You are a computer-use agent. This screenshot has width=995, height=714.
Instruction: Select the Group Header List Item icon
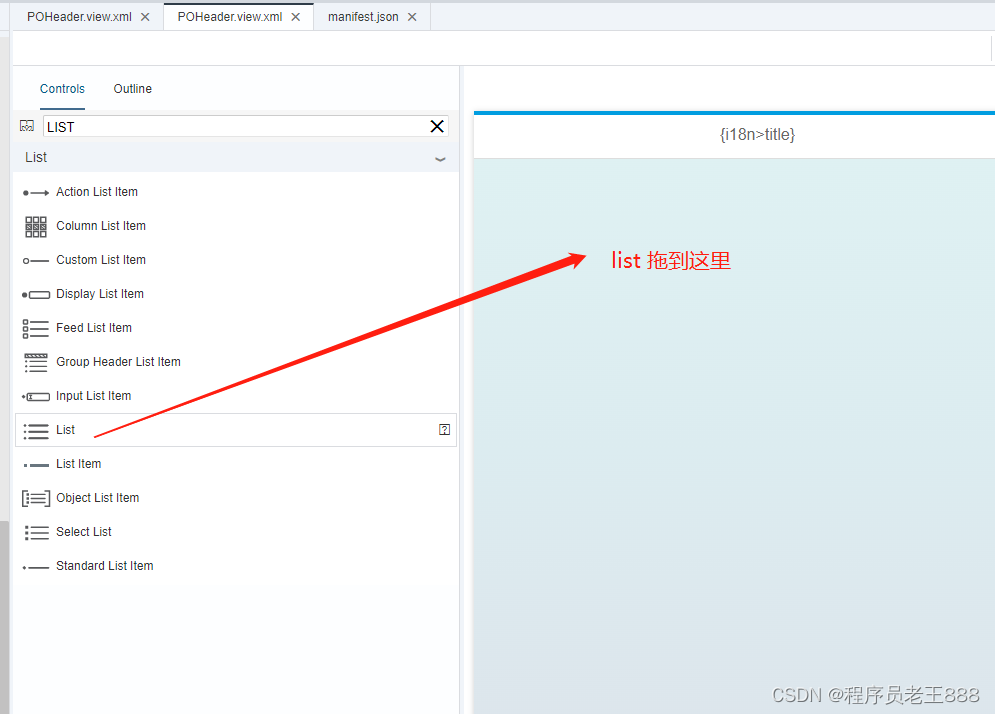point(36,362)
